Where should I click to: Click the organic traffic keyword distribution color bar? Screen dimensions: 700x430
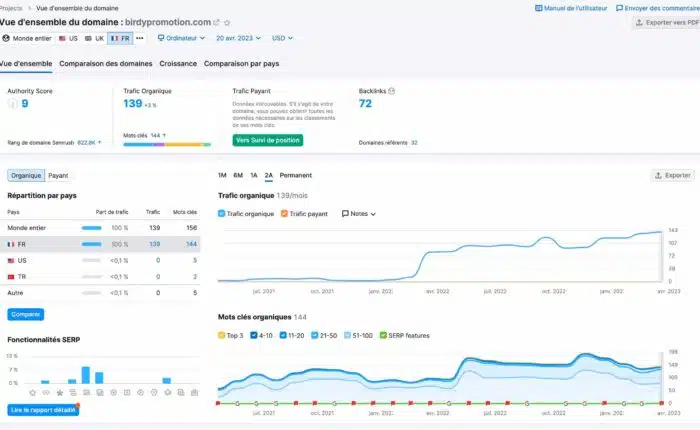click(167, 144)
